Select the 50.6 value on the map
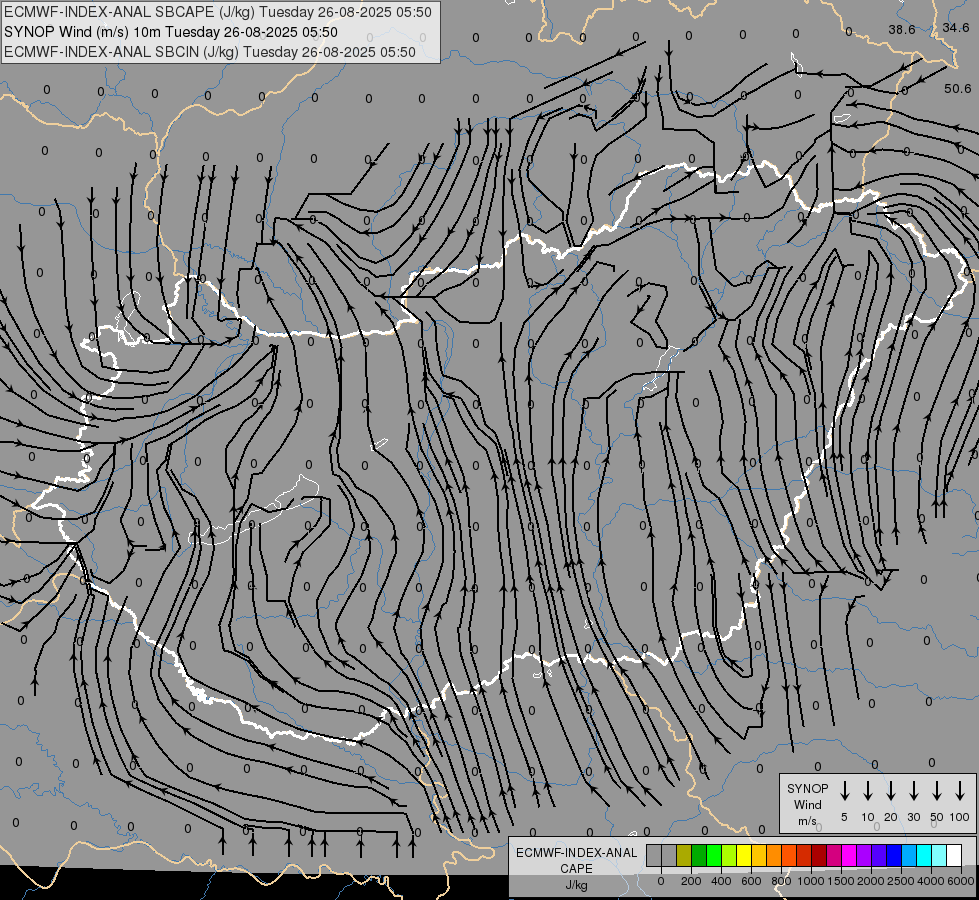This screenshot has width=979, height=900. click(958, 89)
